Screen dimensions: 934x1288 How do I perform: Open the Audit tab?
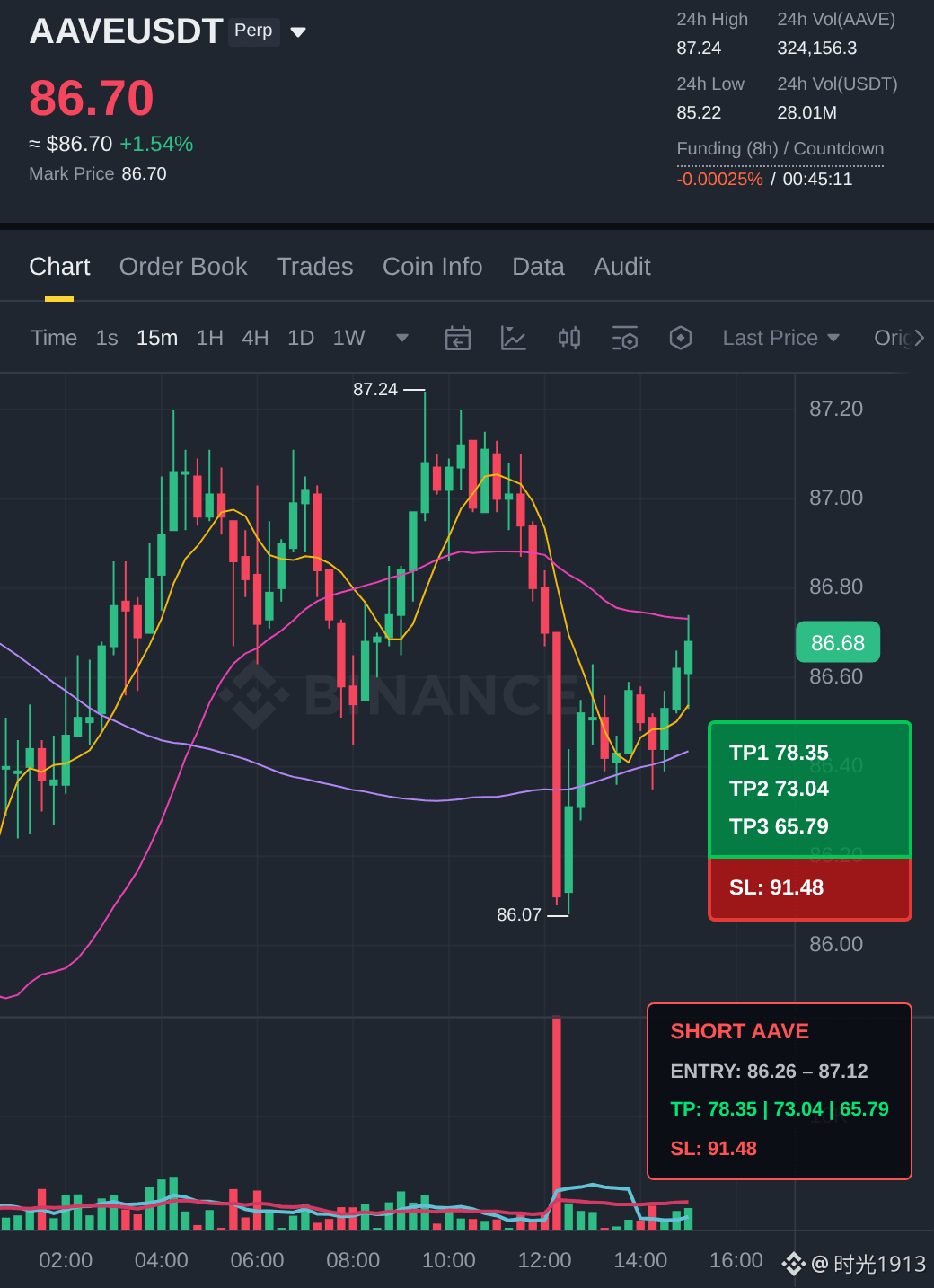[x=621, y=267]
